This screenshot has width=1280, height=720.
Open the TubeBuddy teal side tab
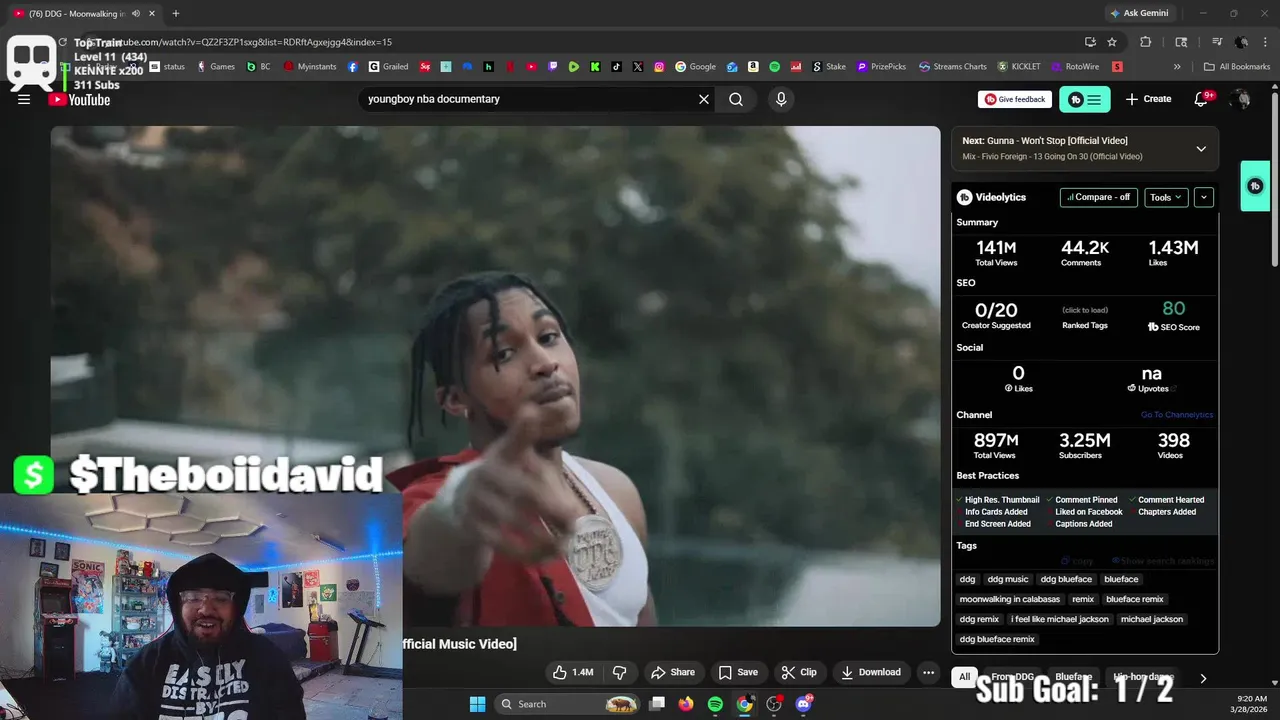[x=1255, y=186]
